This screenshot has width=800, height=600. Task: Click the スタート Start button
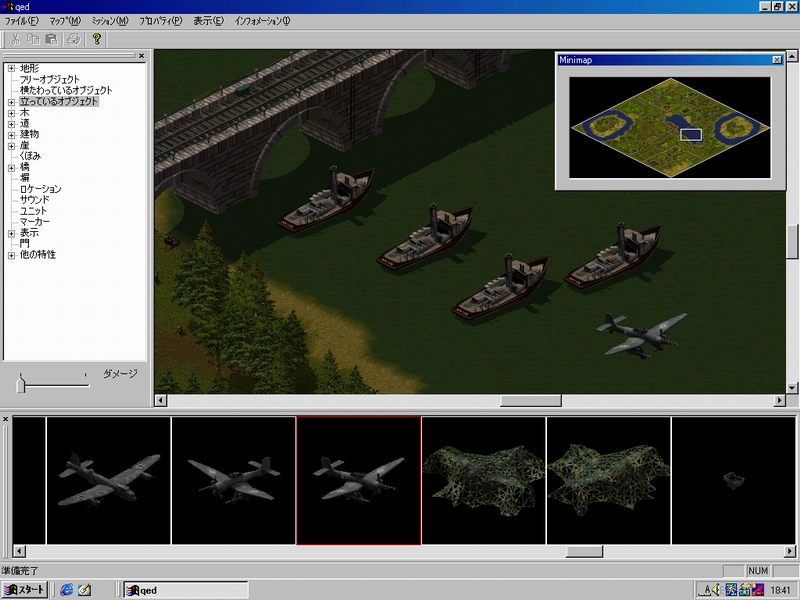25,590
